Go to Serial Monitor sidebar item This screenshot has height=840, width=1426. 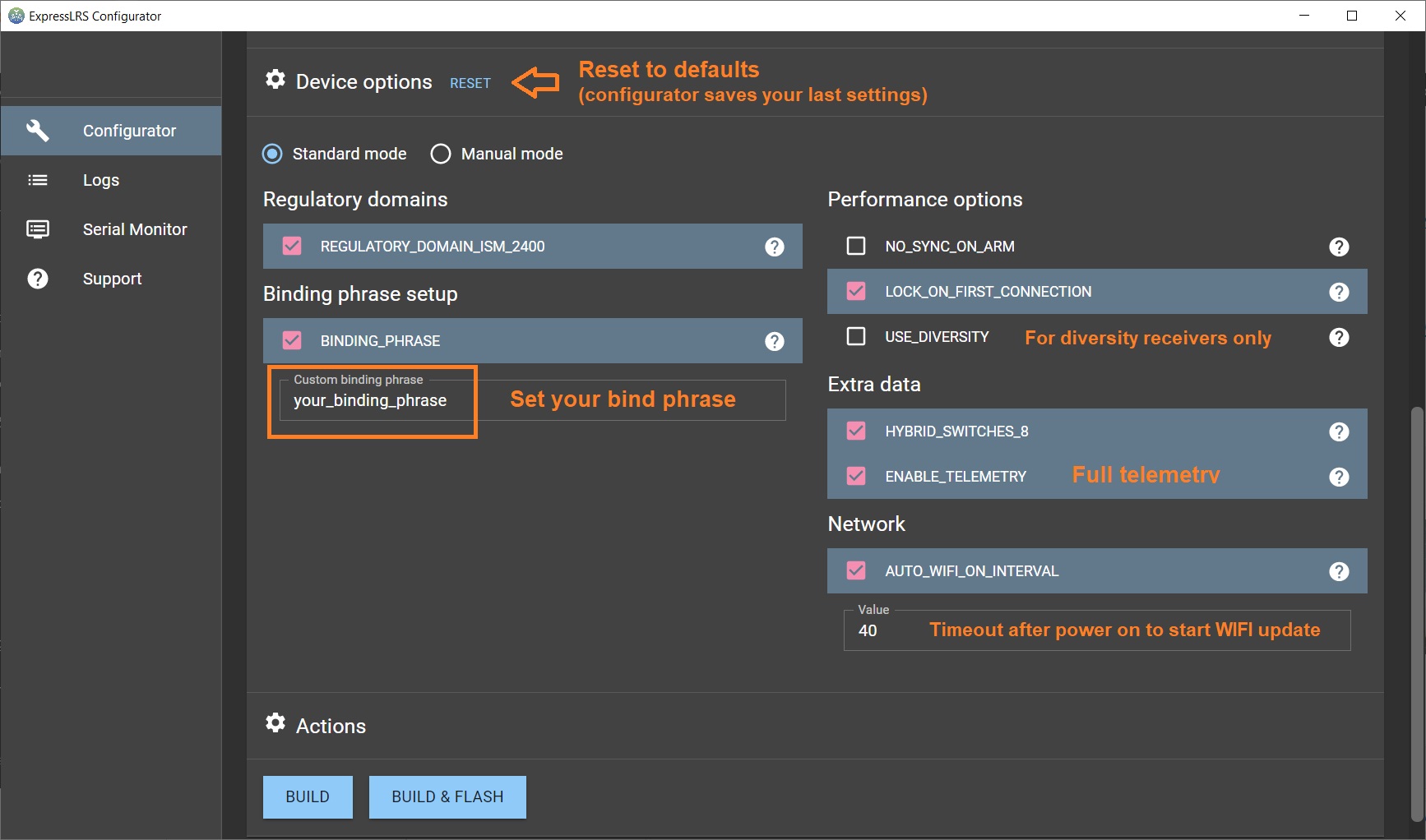point(111,229)
